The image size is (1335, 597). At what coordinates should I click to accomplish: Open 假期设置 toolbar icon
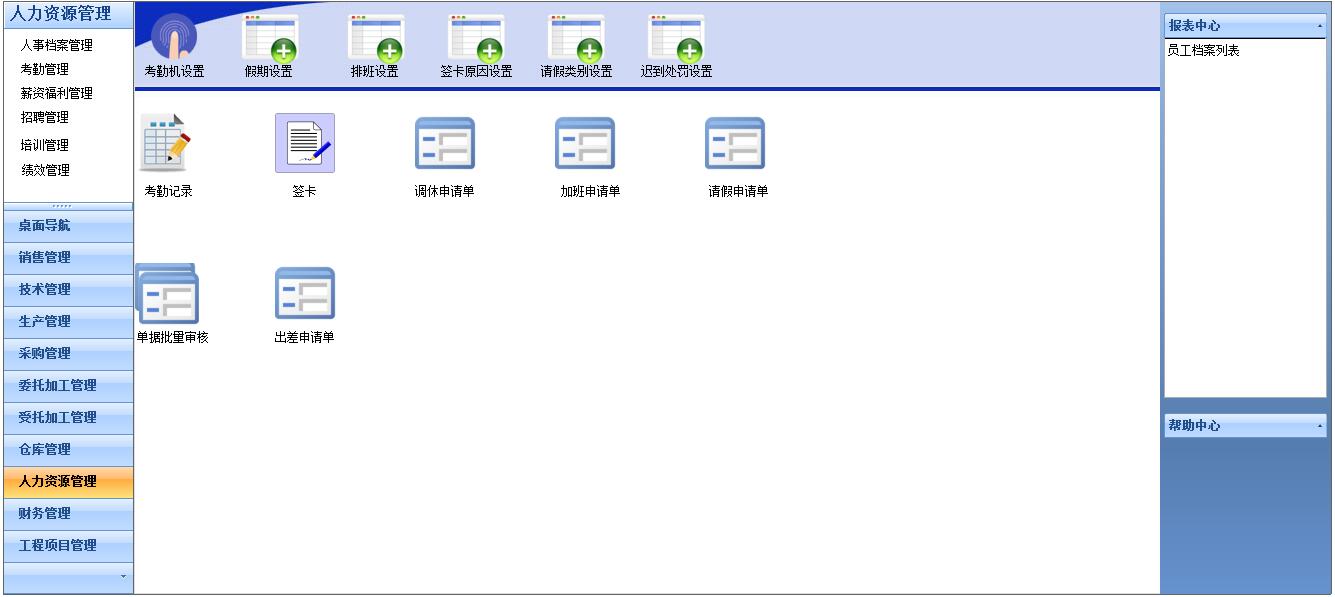pyautogui.click(x=270, y=38)
